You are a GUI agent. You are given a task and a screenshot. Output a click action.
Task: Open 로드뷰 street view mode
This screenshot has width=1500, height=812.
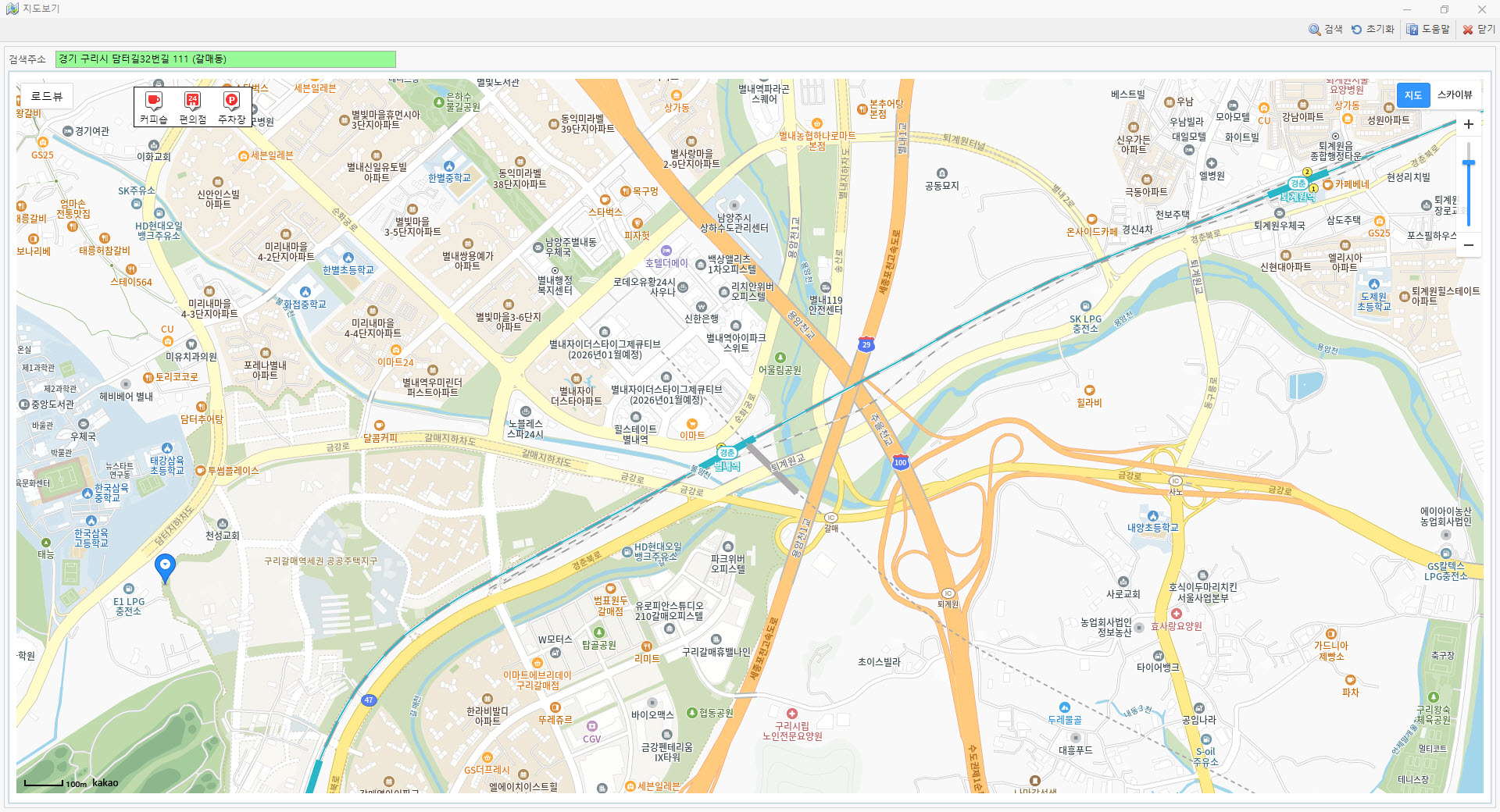click(x=46, y=96)
